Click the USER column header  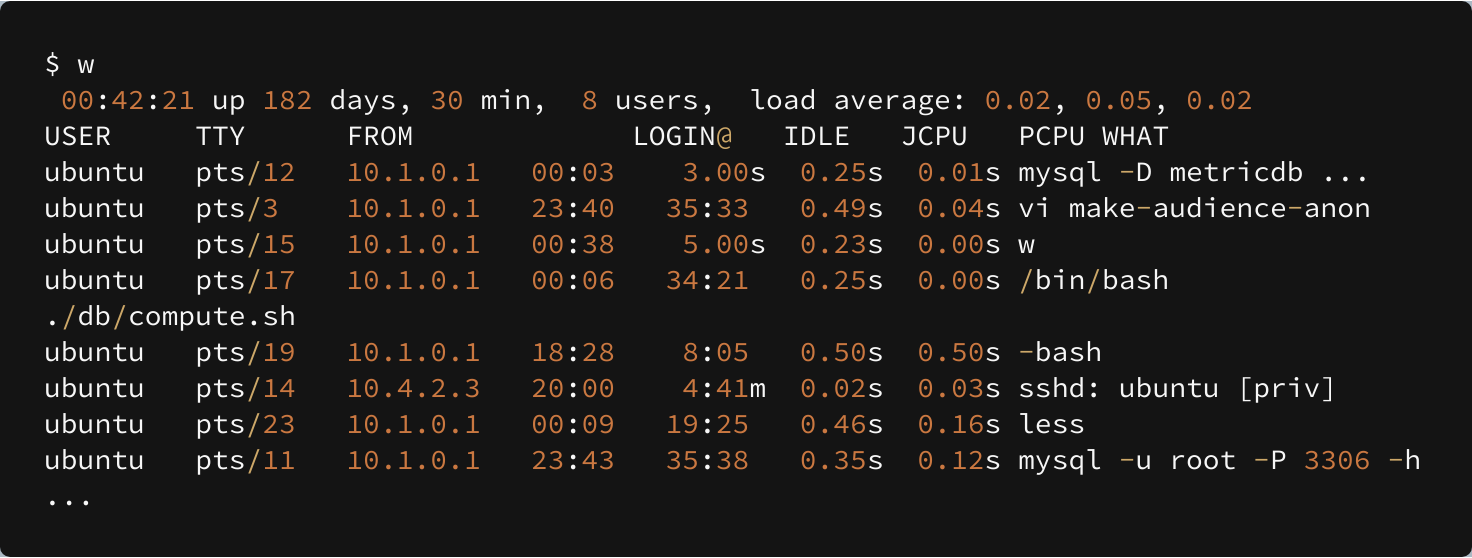(78, 136)
